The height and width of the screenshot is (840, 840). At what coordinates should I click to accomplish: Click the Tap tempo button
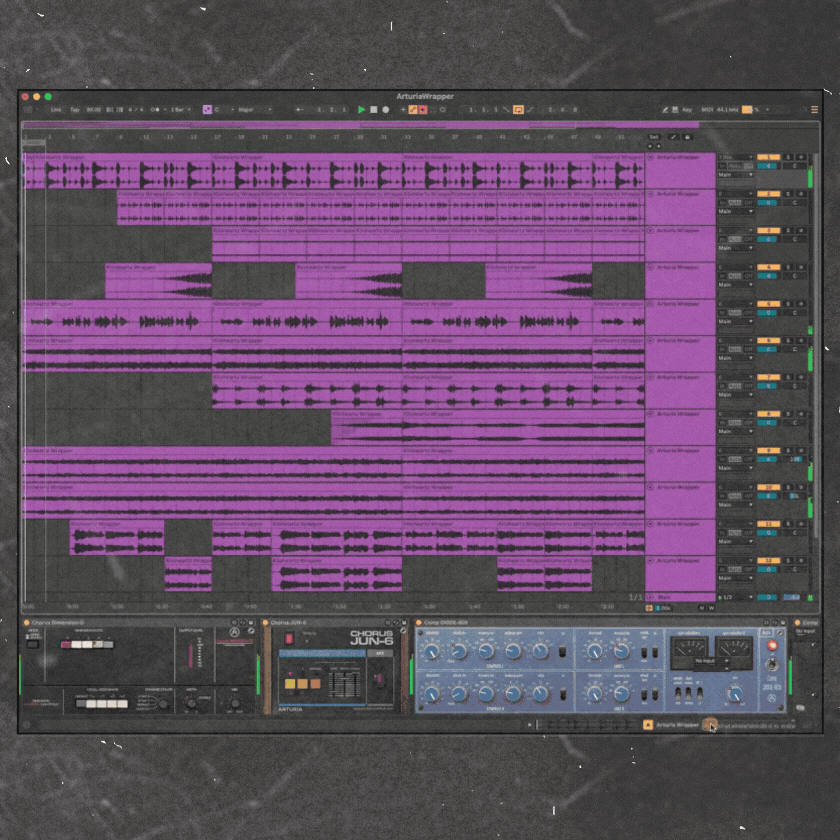74,110
